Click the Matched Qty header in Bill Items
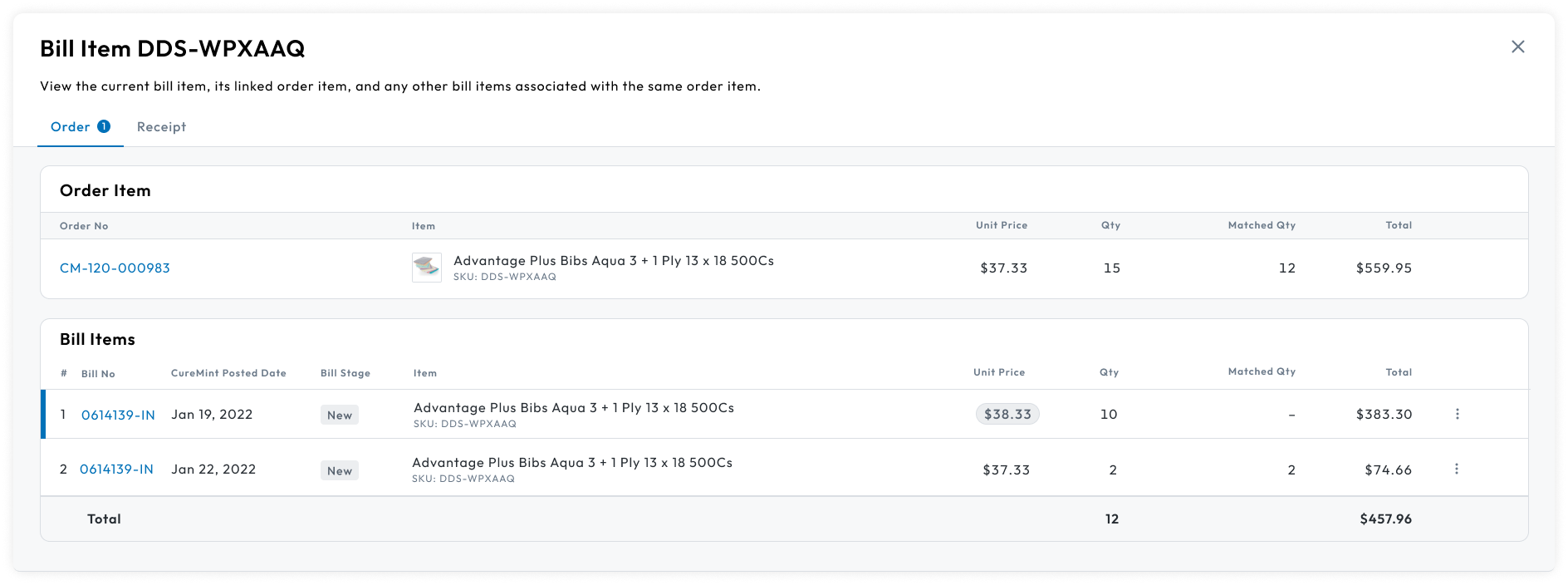Viewport: 1568px width, 585px height. pyautogui.click(x=1261, y=371)
